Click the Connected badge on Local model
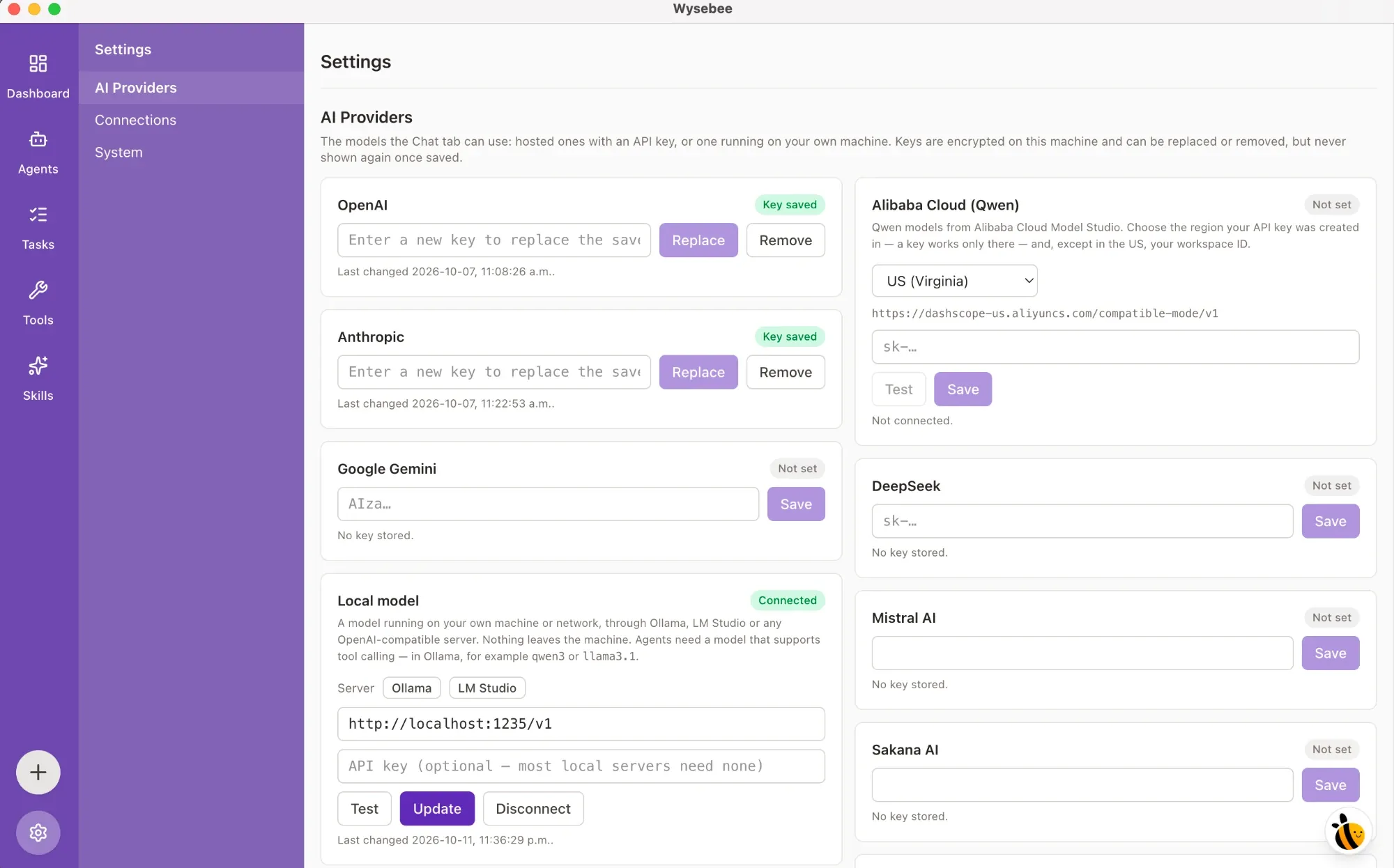The image size is (1394, 868). pyautogui.click(x=788, y=600)
